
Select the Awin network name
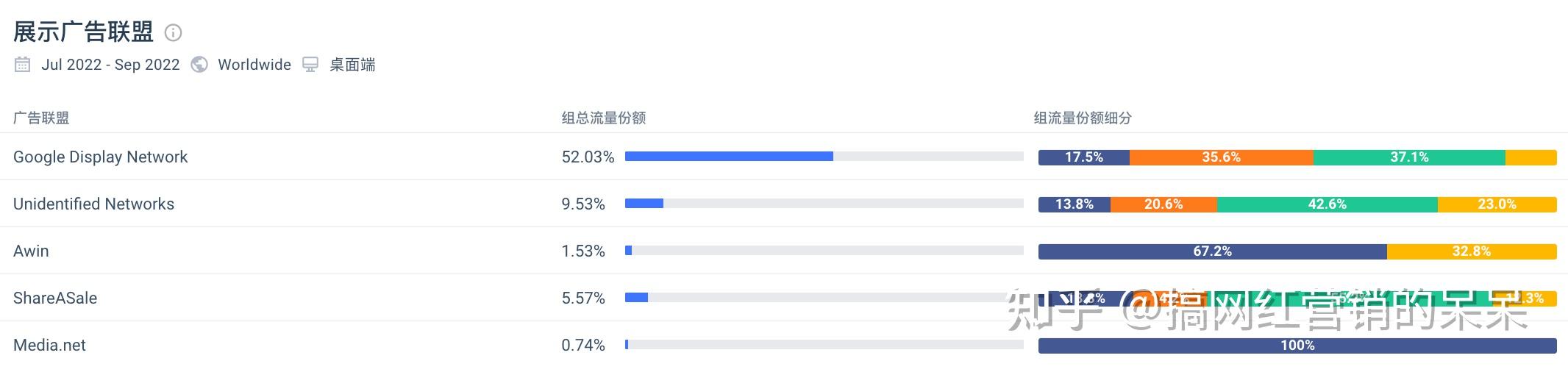[31, 251]
